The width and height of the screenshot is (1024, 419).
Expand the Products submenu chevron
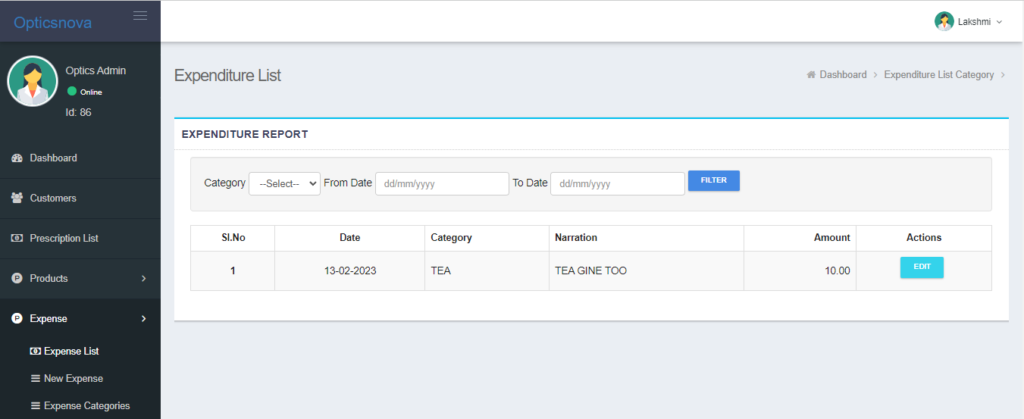(144, 279)
